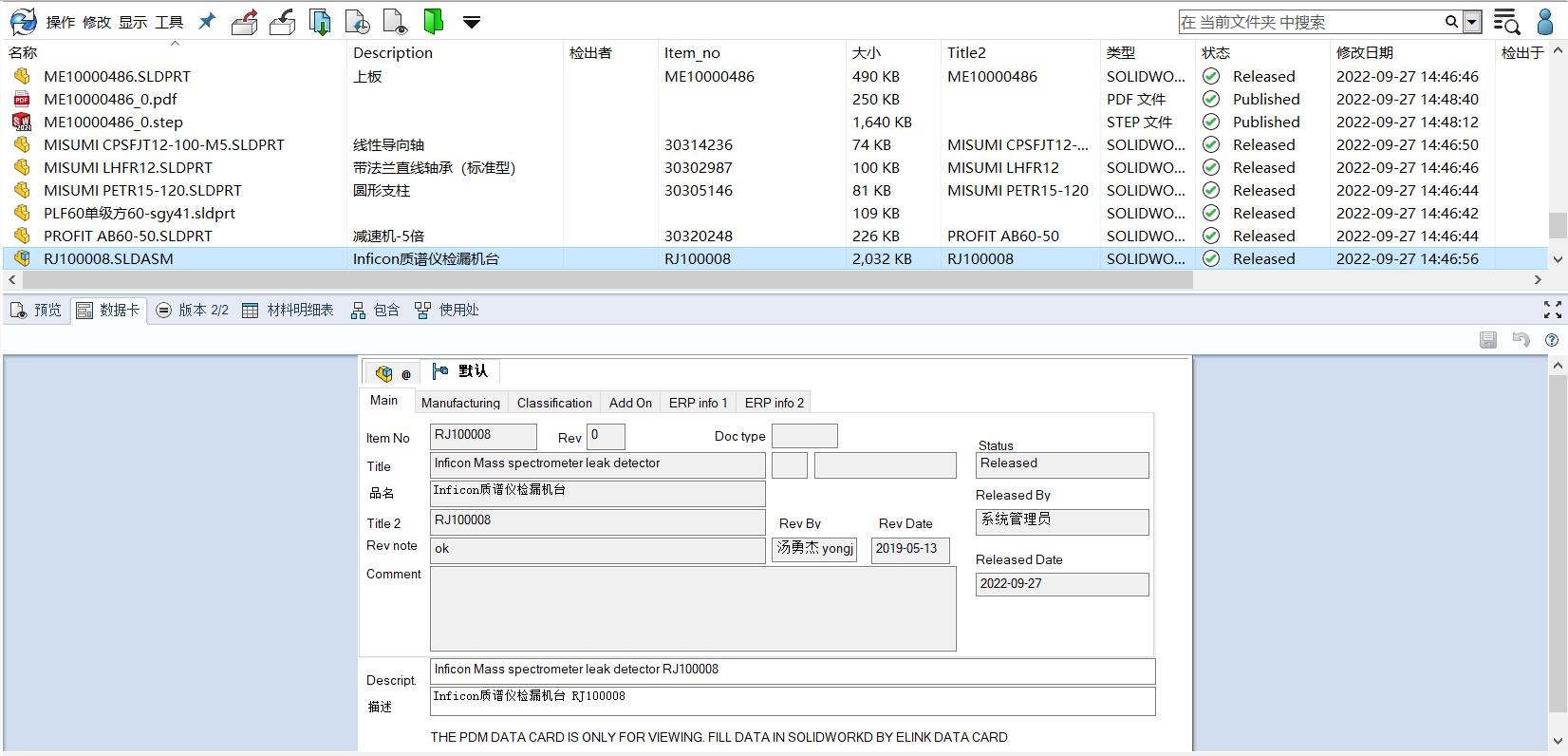1568x756 pixels.
Task: Click the document preview eye toolbar icon
Action: (396, 22)
